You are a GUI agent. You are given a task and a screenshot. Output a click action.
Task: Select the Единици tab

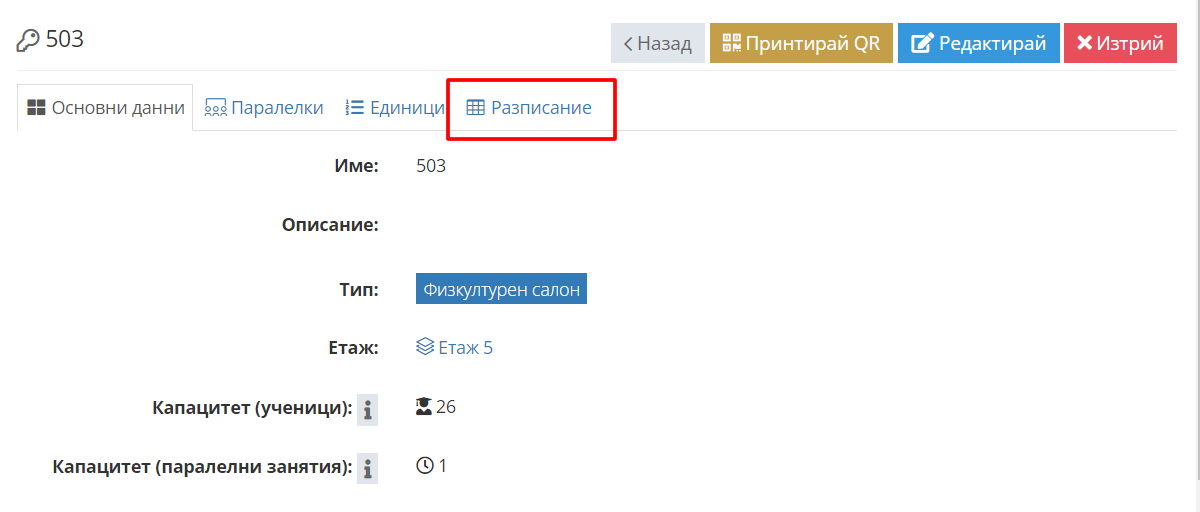[395, 108]
